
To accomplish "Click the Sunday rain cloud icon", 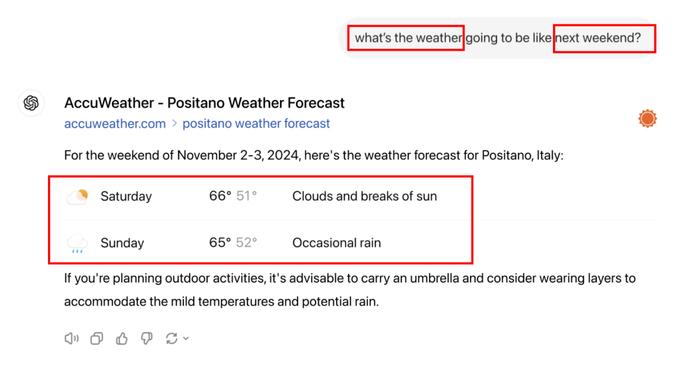I will [x=77, y=243].
